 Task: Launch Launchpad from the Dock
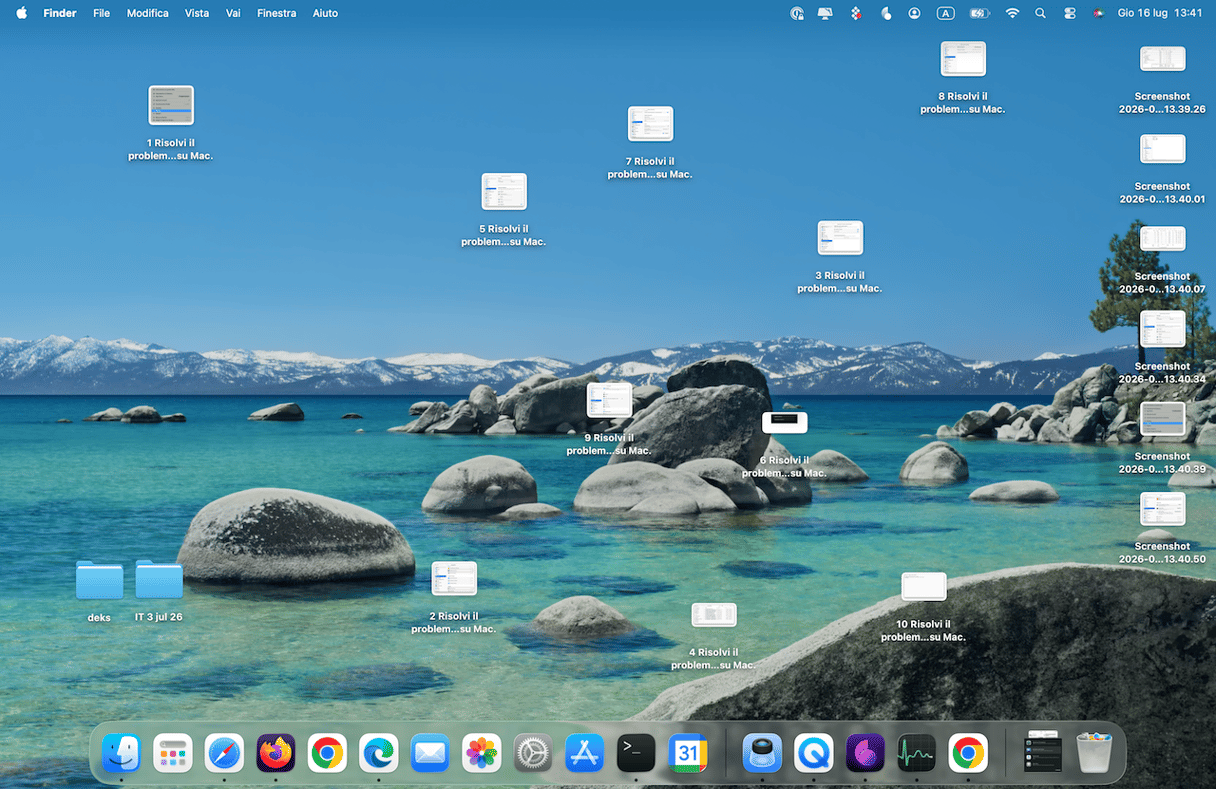[173, 753]
